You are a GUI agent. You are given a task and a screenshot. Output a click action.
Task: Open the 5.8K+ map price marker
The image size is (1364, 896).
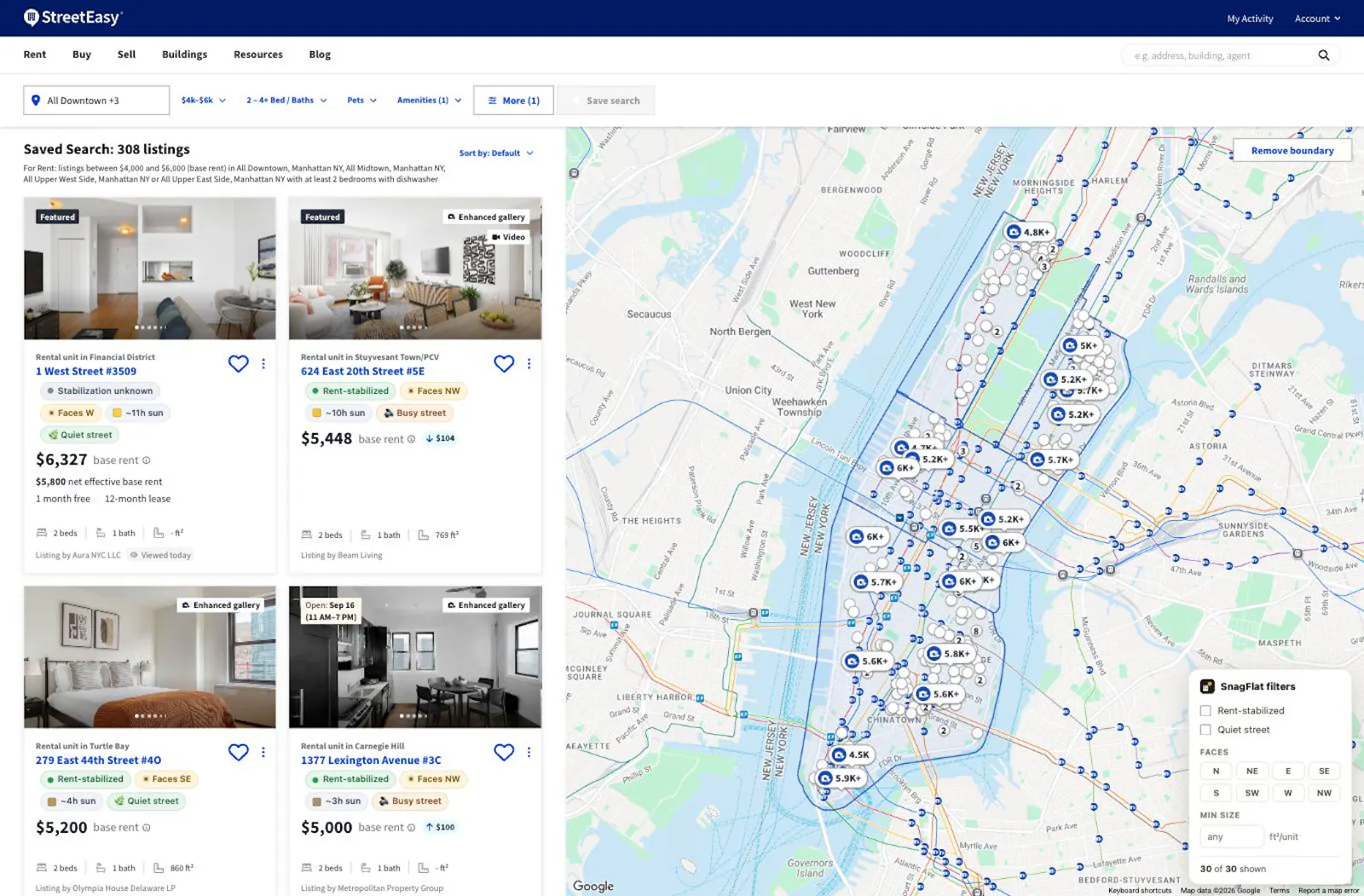point(949,654)
